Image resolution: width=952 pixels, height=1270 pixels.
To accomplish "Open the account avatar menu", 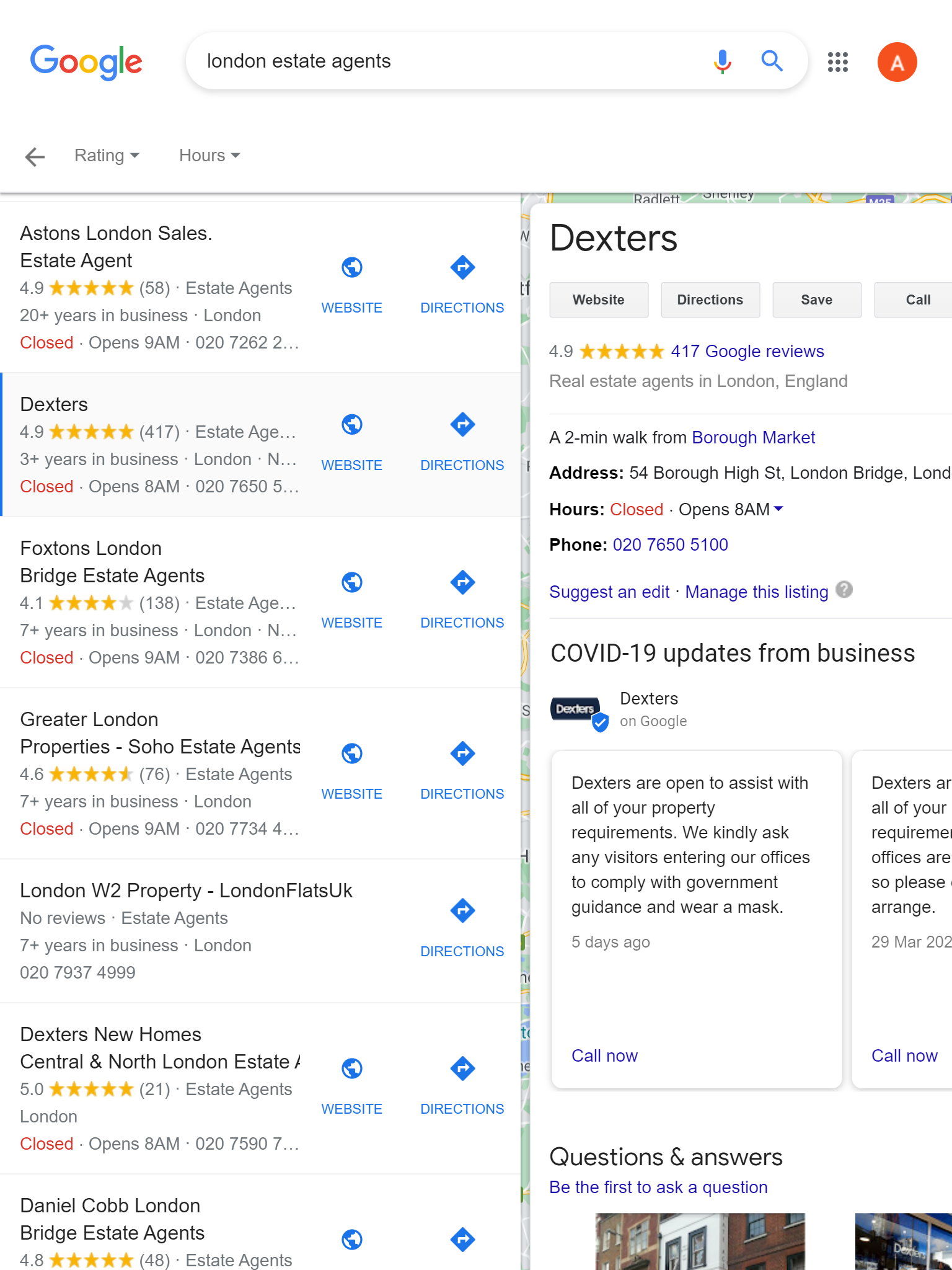I will coord(897,62).
